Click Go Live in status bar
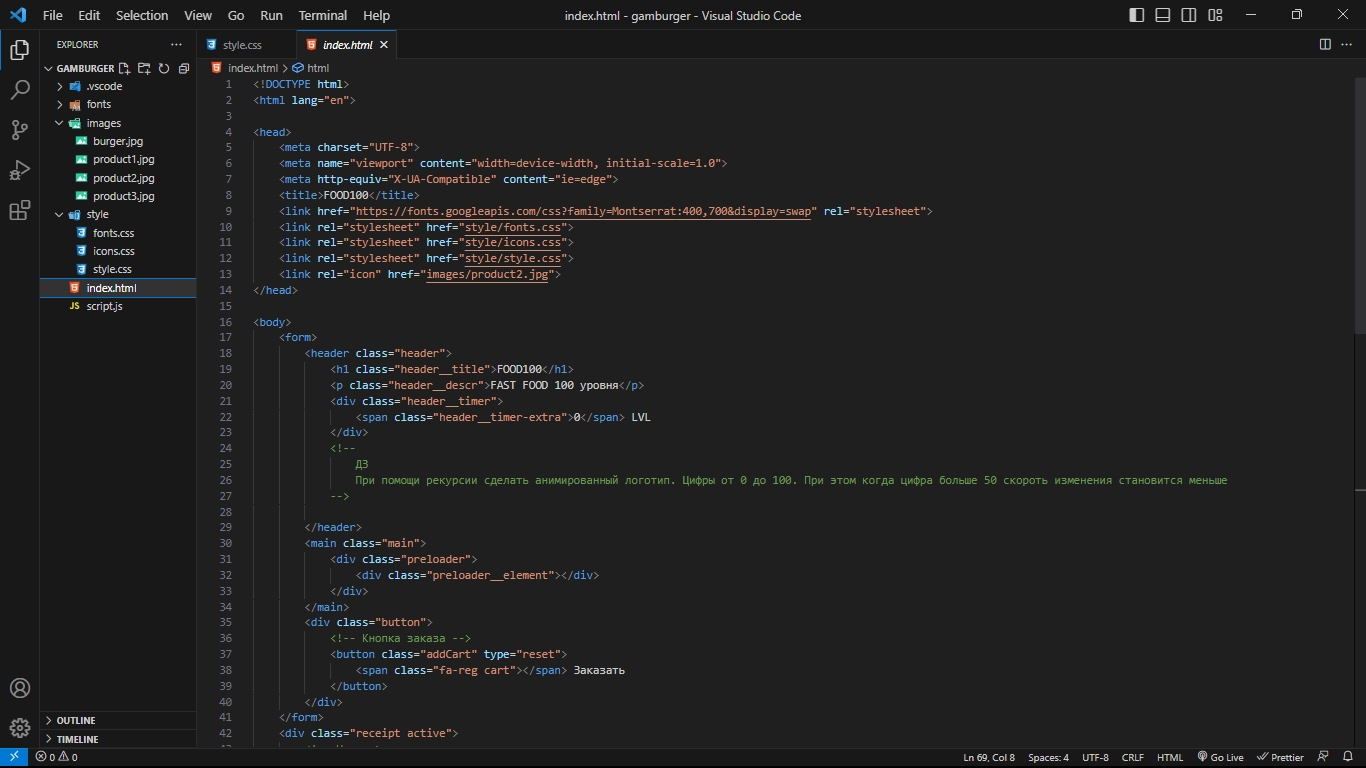Image resolution: width=1366 pixels, height=768 pixels. (1220, 757)
